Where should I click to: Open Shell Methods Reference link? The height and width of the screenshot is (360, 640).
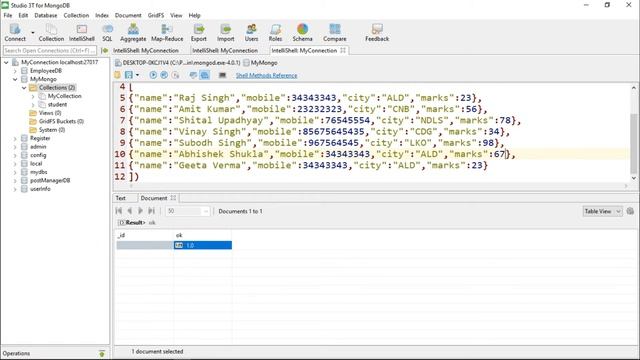267,76
